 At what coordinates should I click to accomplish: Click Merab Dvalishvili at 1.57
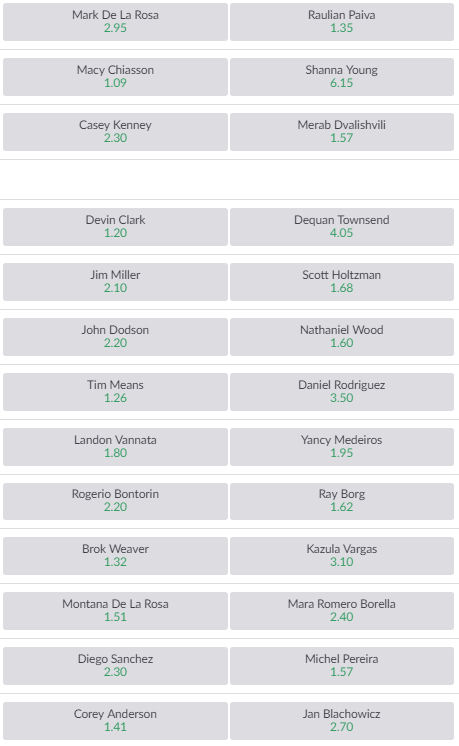(342, 132)
